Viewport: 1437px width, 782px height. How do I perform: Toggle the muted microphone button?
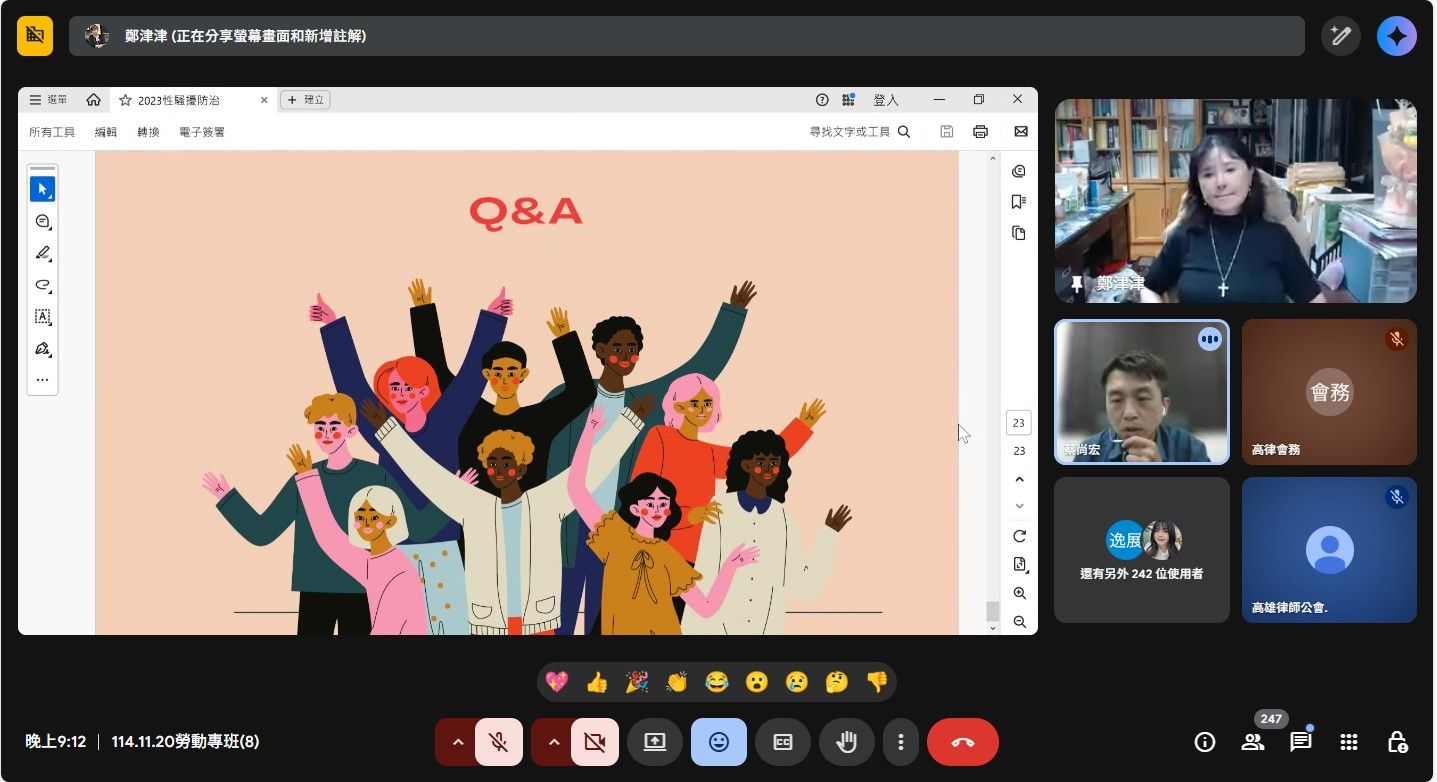click(498, 742)
